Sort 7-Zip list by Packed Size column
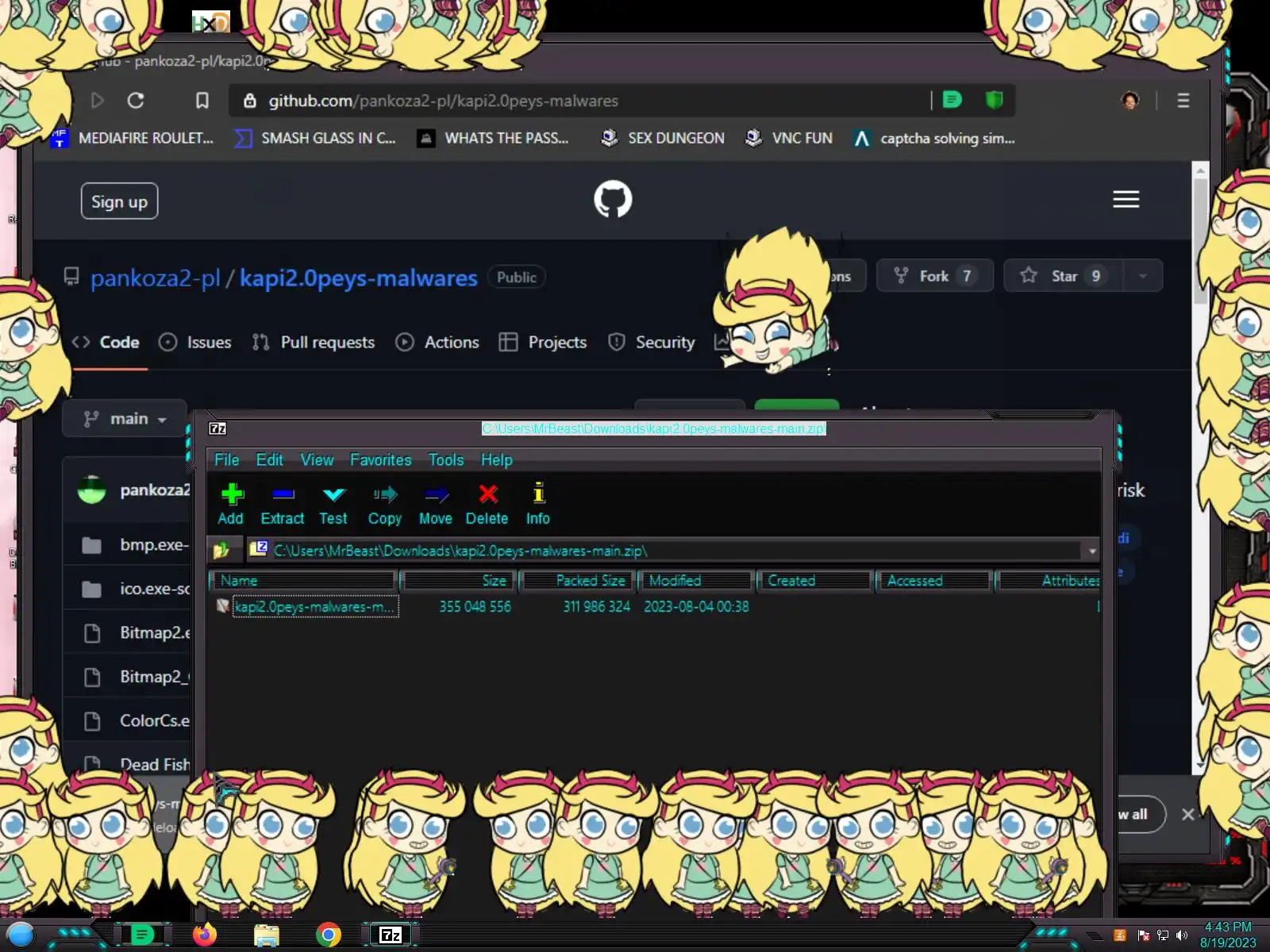 [578, 581]
